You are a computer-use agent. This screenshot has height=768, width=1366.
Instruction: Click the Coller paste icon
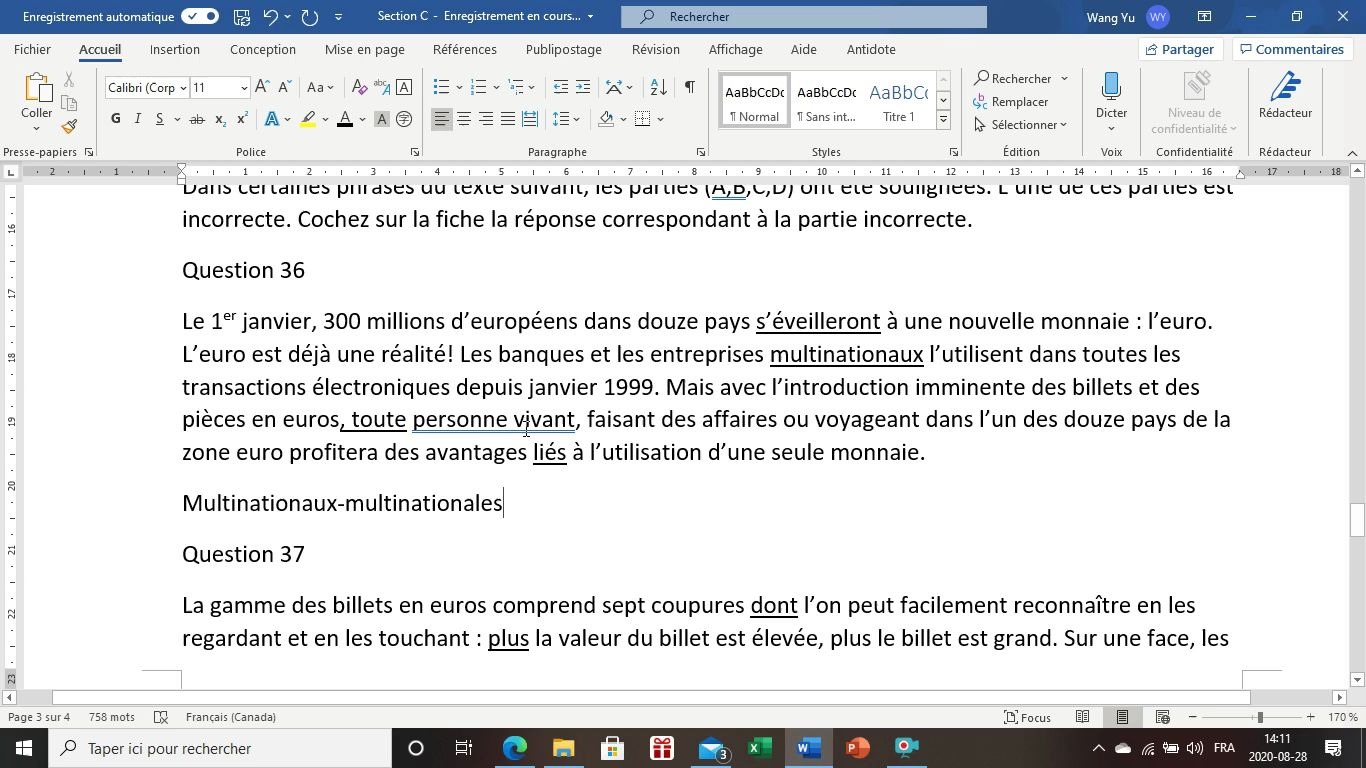point(36,90)
